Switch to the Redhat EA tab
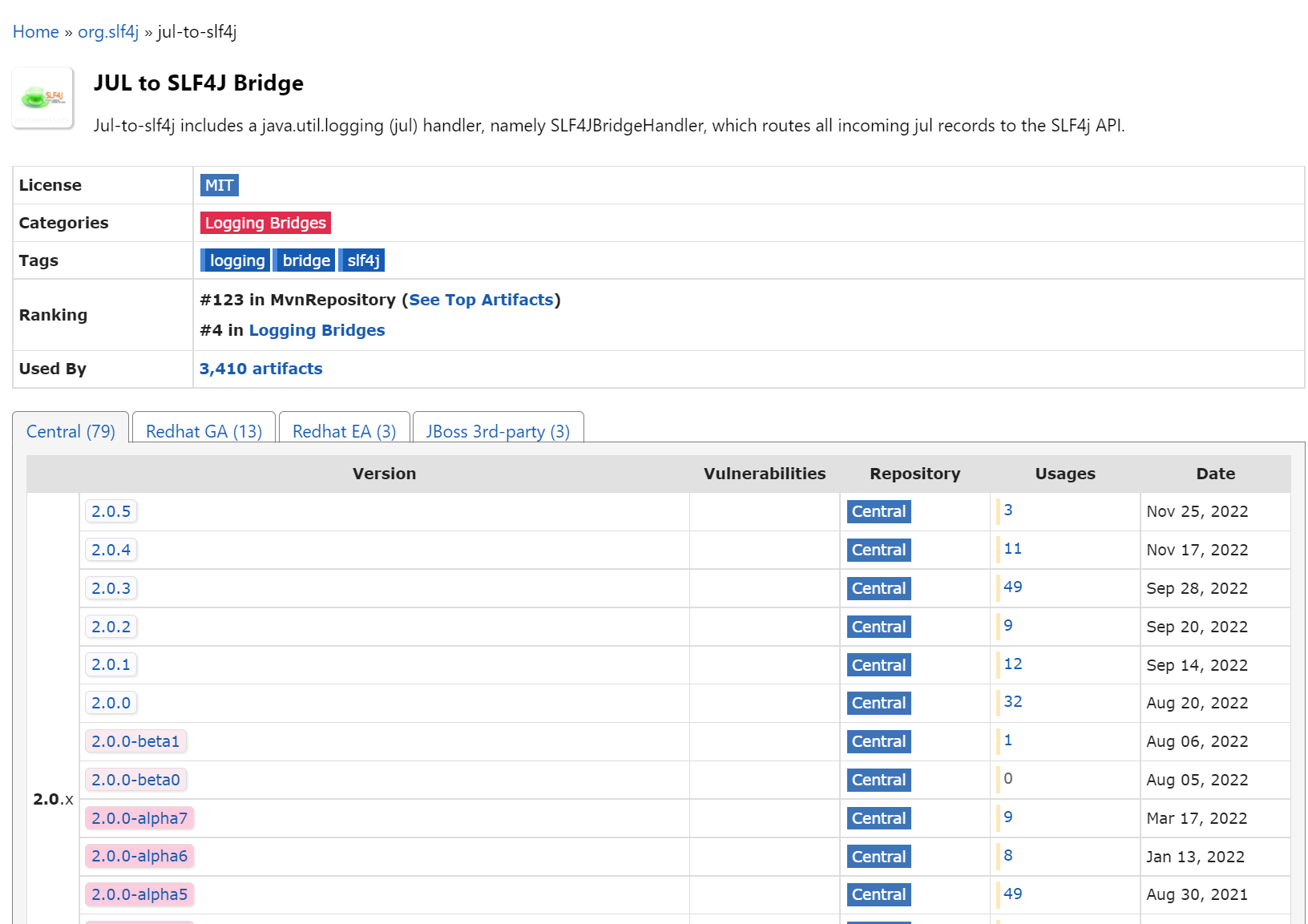Viewport: 1308px width, 924px height. tap(344, 430)
